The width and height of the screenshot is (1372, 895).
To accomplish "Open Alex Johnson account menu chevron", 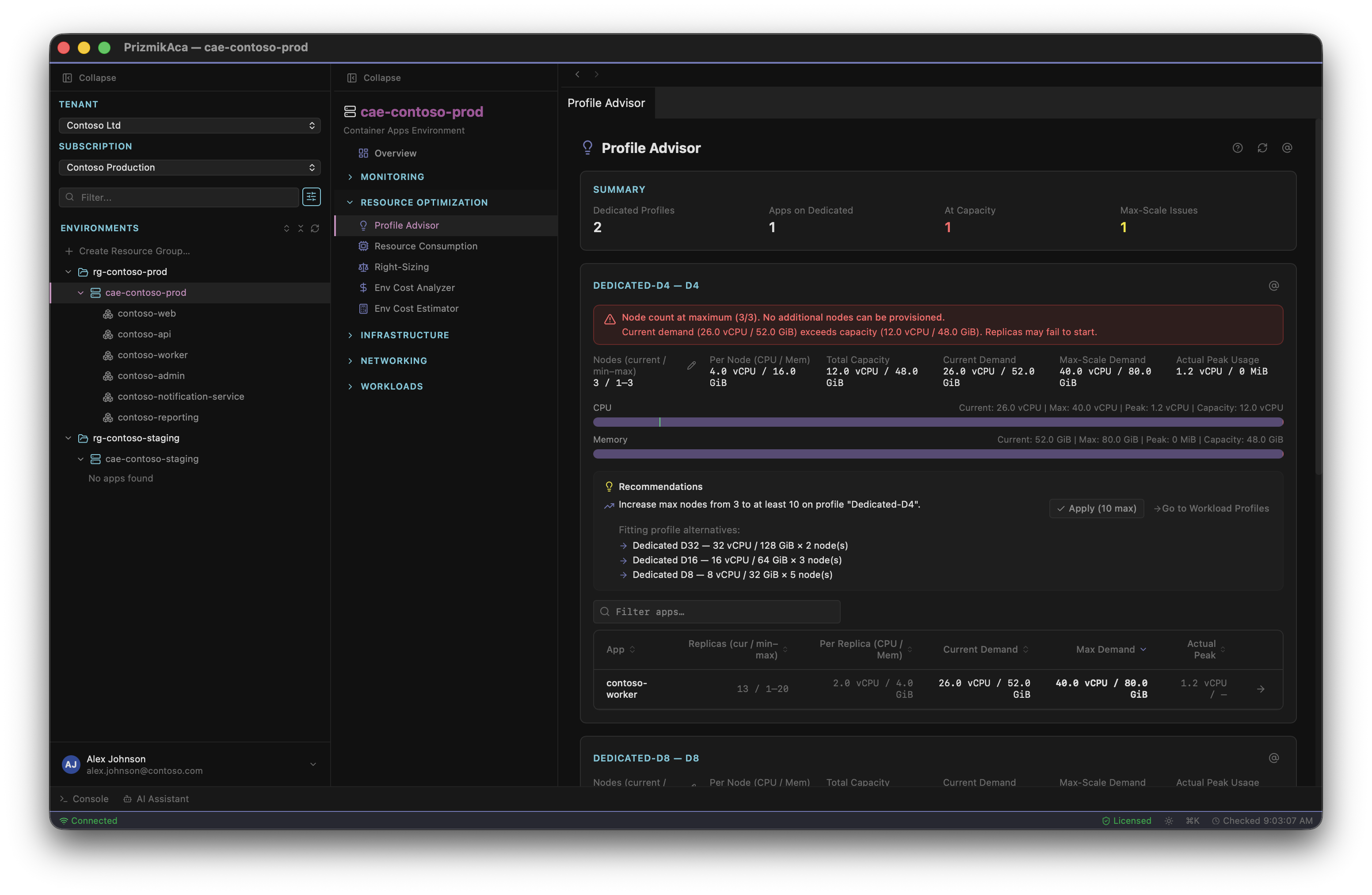I will [313, 764].
